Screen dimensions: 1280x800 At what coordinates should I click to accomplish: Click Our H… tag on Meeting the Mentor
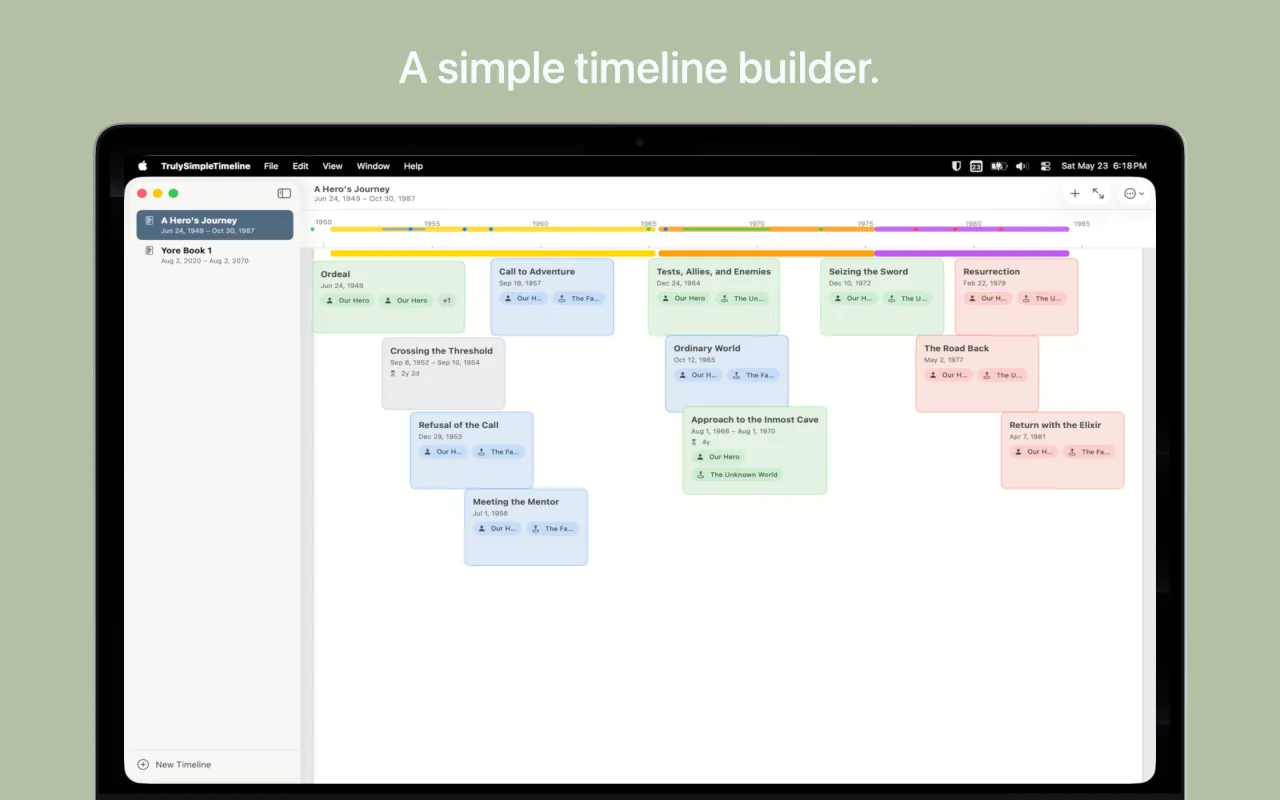tap(497, 528)
